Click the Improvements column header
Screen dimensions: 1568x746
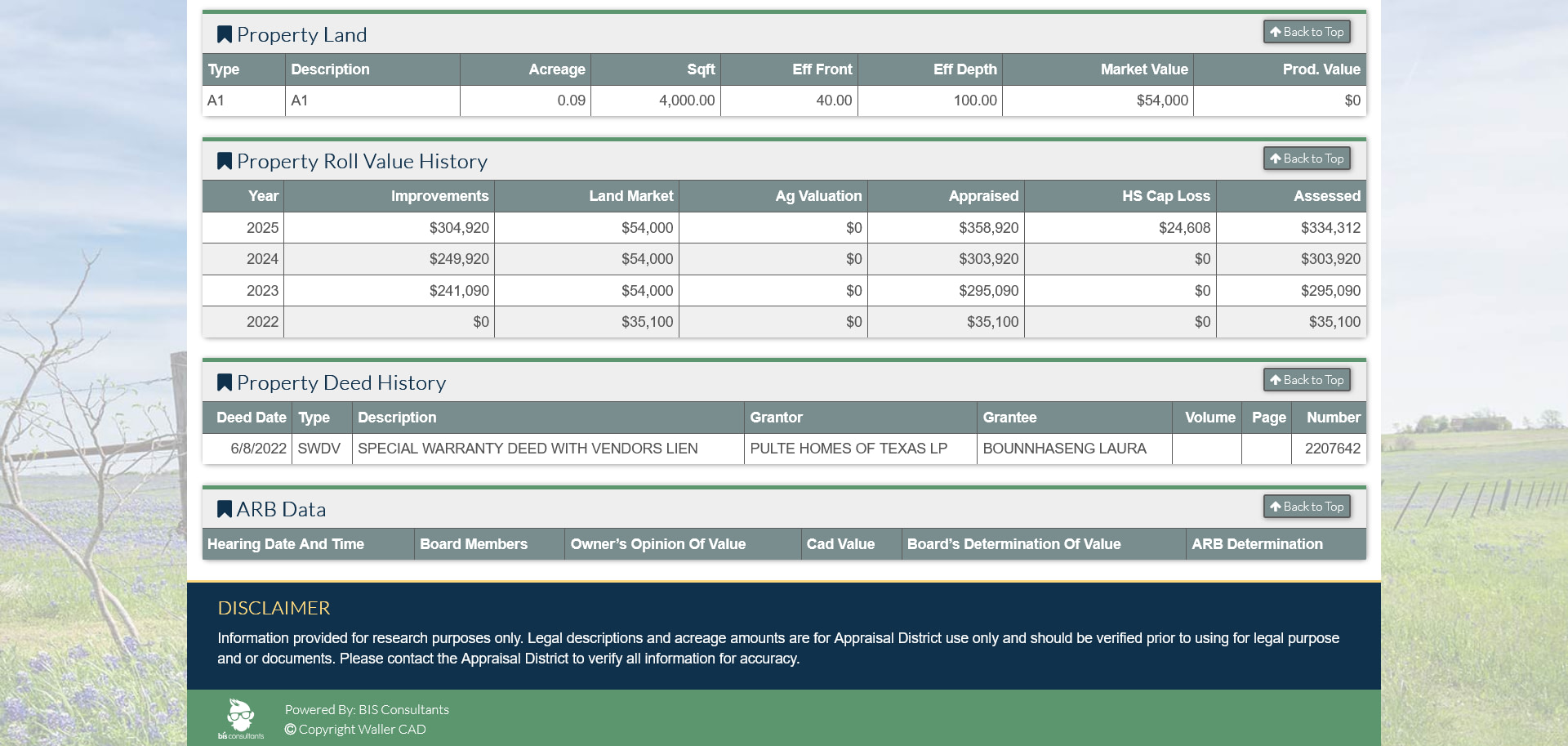click(x=389, y=196)
